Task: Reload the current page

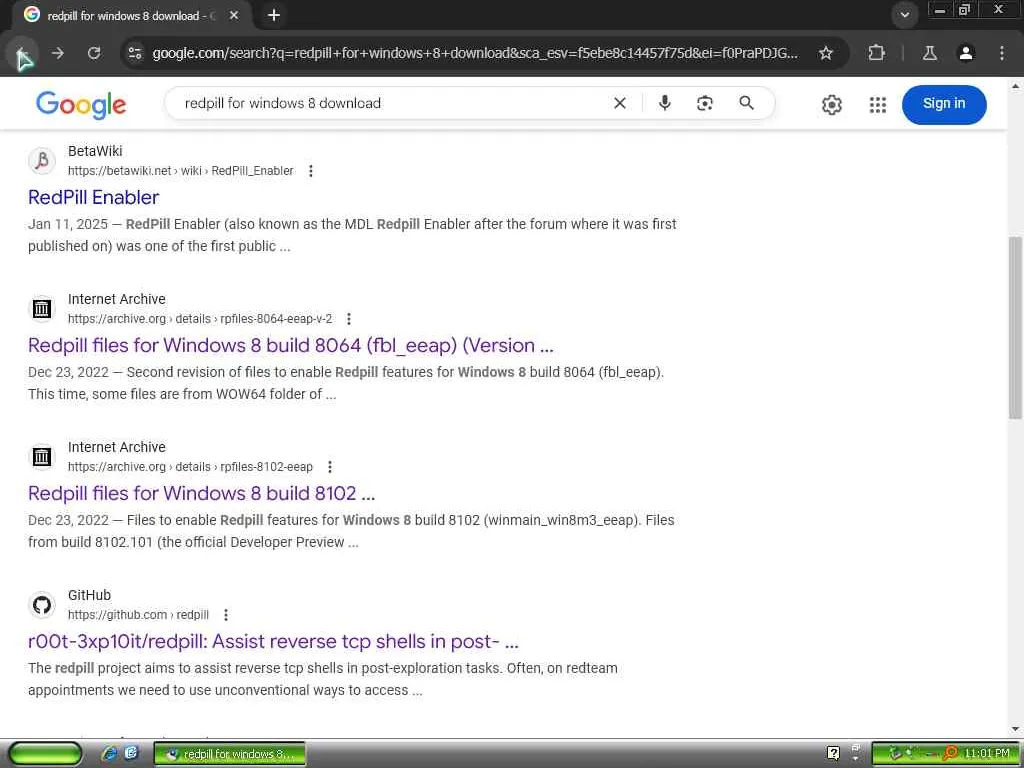Action: (x=94, y=54)
